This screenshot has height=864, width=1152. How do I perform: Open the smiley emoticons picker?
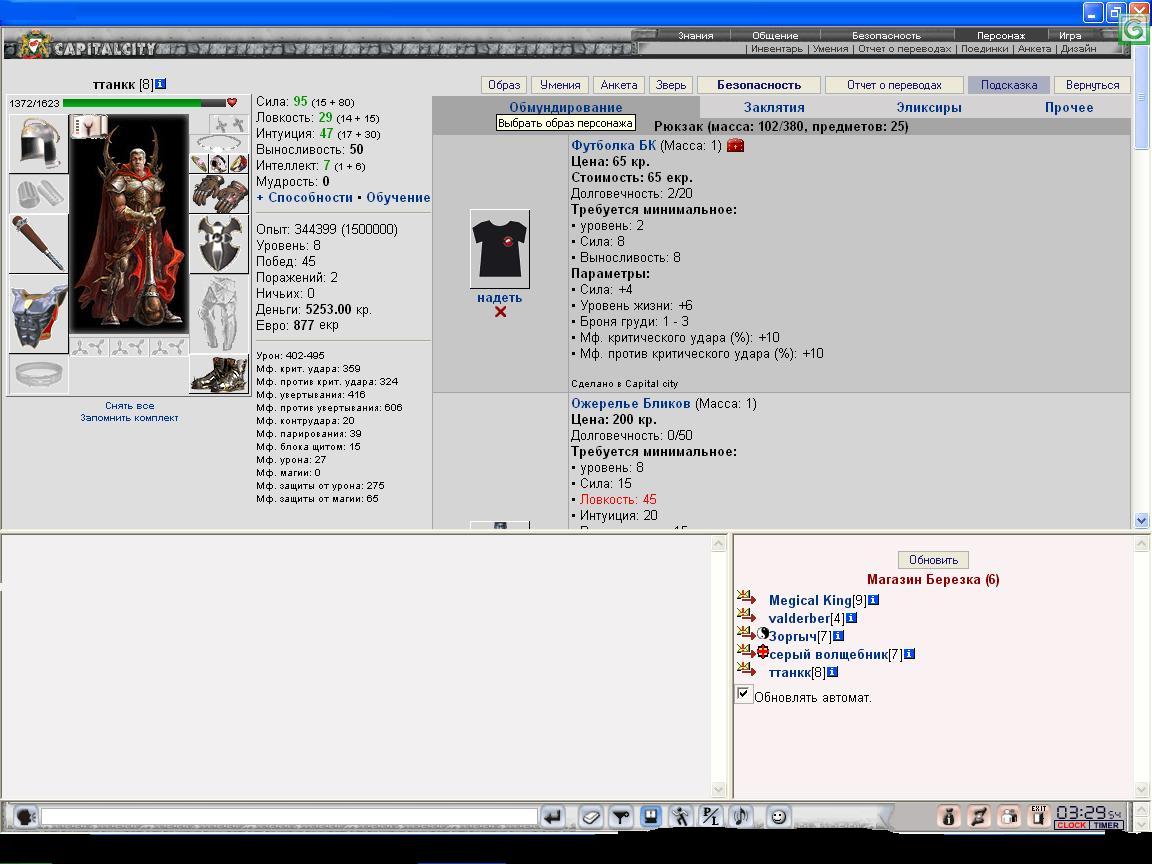tap(779, 816)
